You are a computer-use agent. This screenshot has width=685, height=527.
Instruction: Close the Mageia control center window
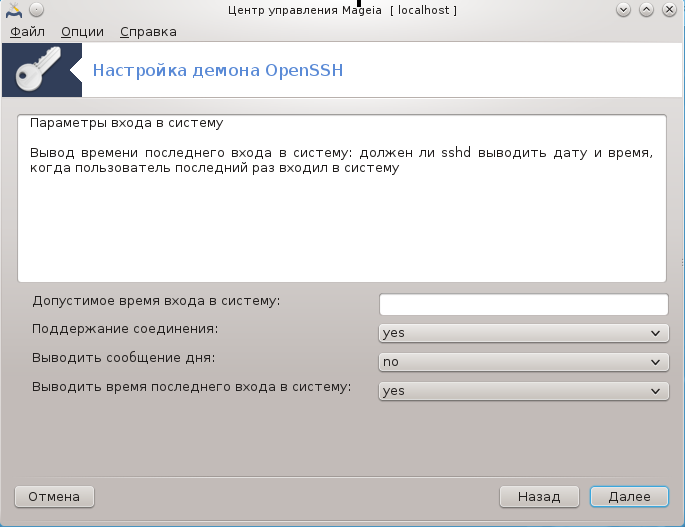coord(669,10)
